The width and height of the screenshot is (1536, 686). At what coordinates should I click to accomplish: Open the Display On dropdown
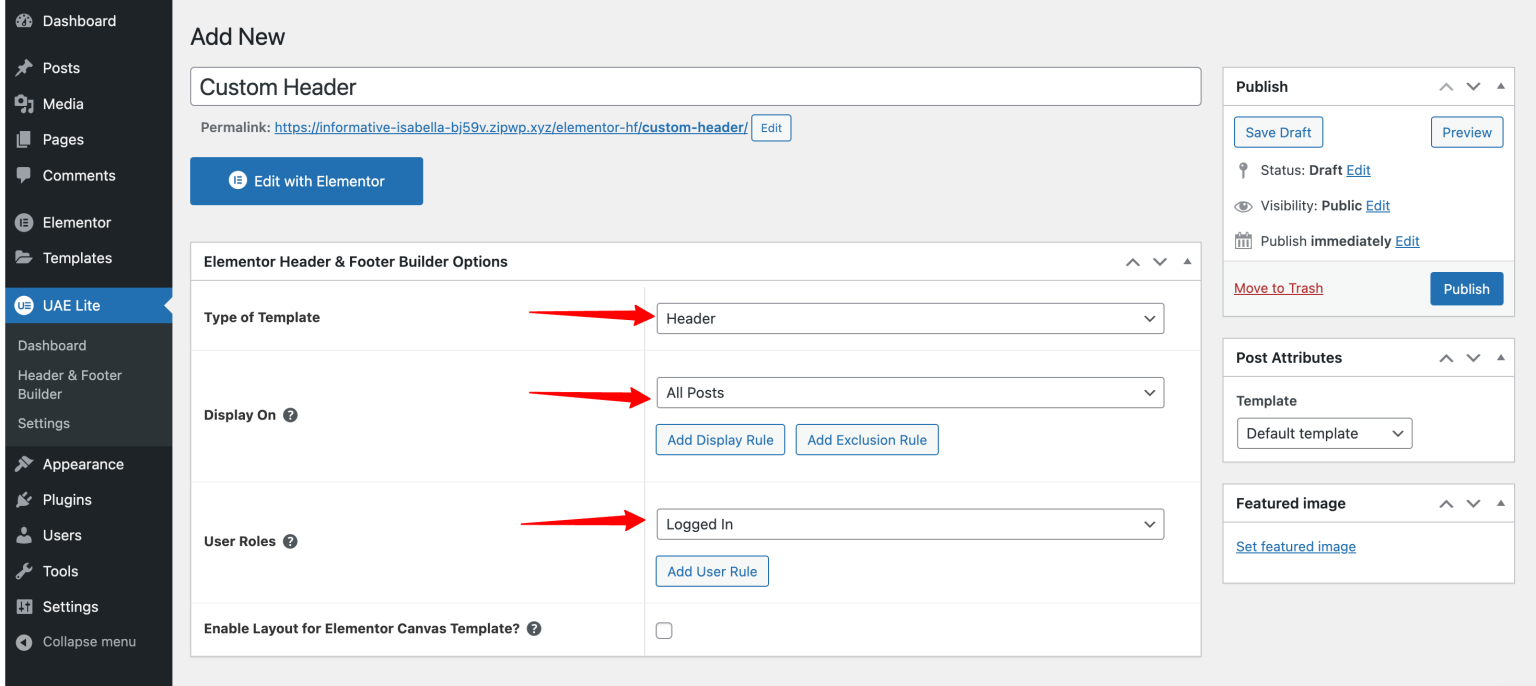pos(909,392)
